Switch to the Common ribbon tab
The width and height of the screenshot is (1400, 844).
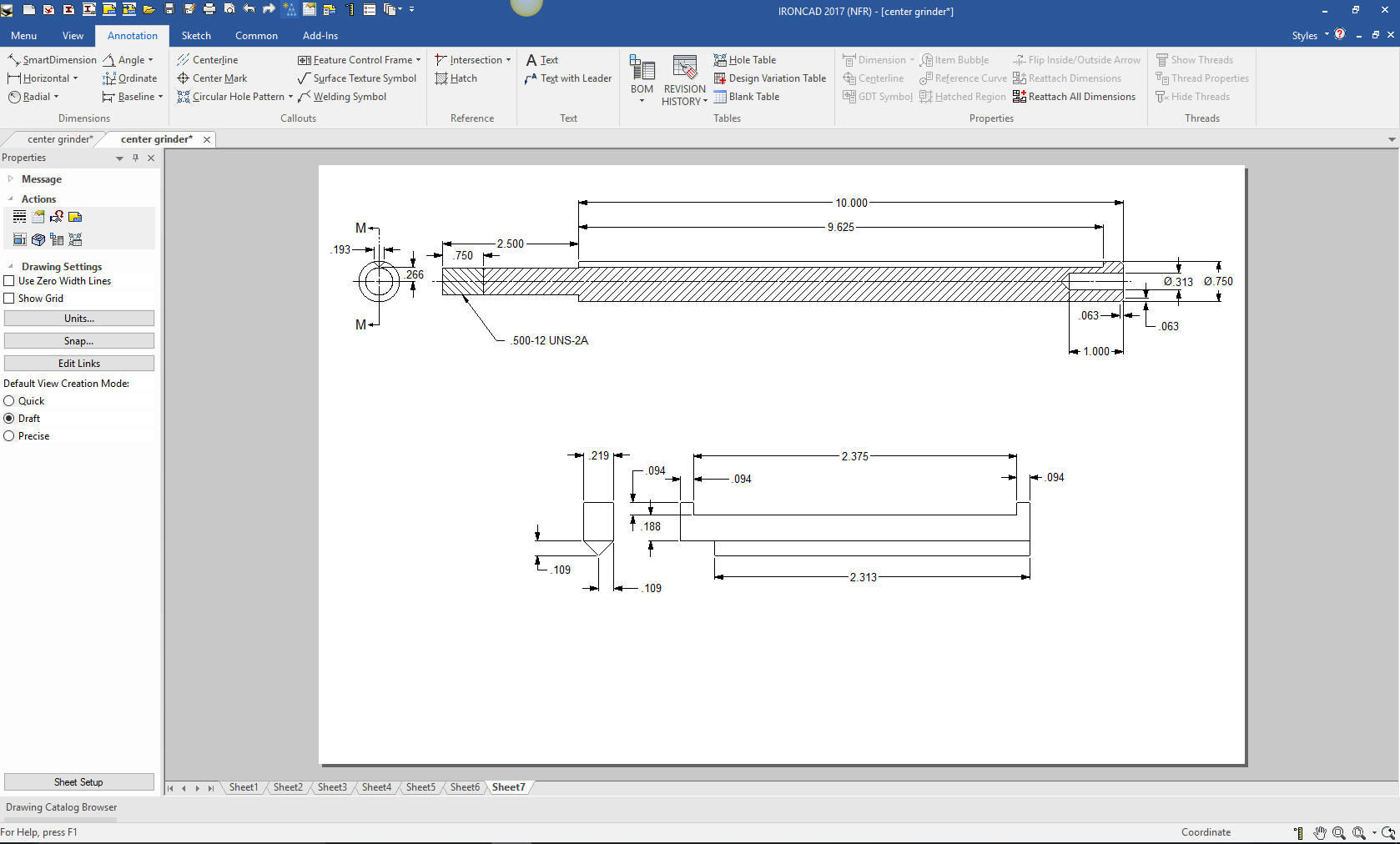[x=256, y=36]
